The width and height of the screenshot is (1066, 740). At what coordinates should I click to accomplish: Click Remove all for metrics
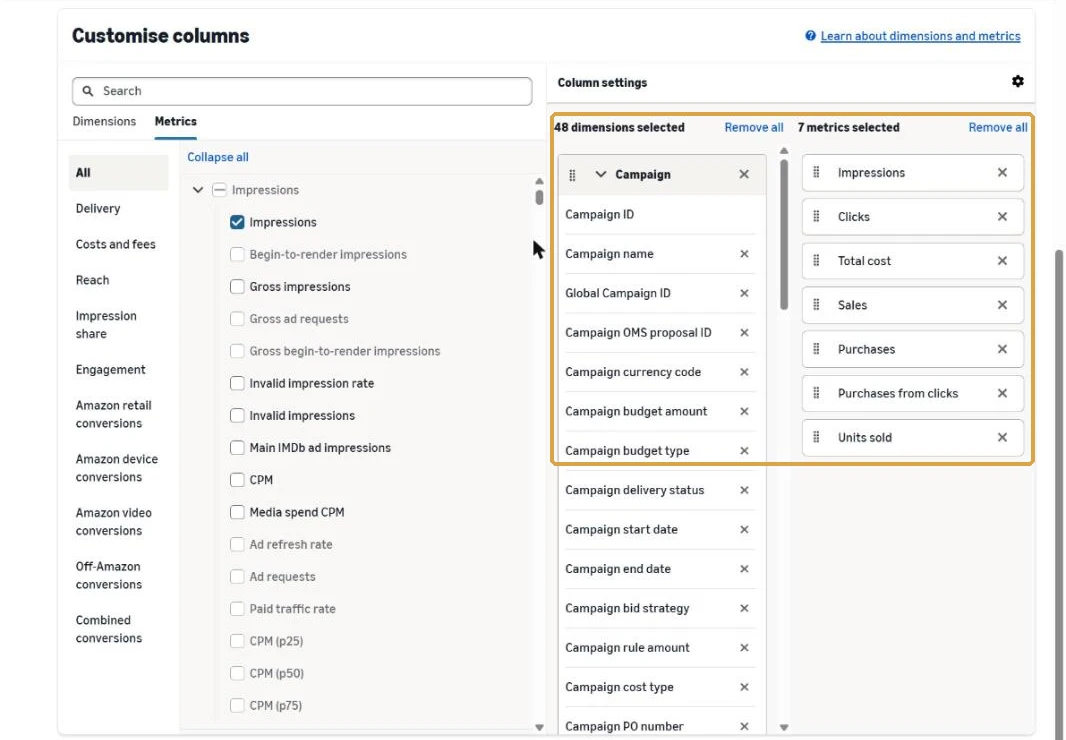click(997, 128)
